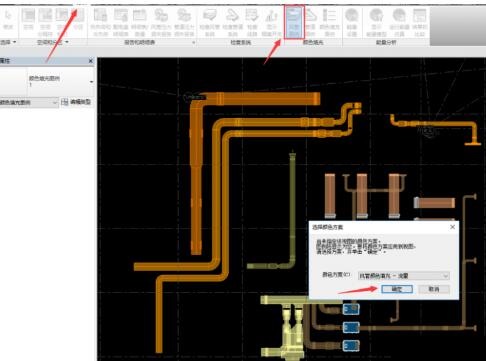Click Cancel in color scheme dialog

[434, 289]
